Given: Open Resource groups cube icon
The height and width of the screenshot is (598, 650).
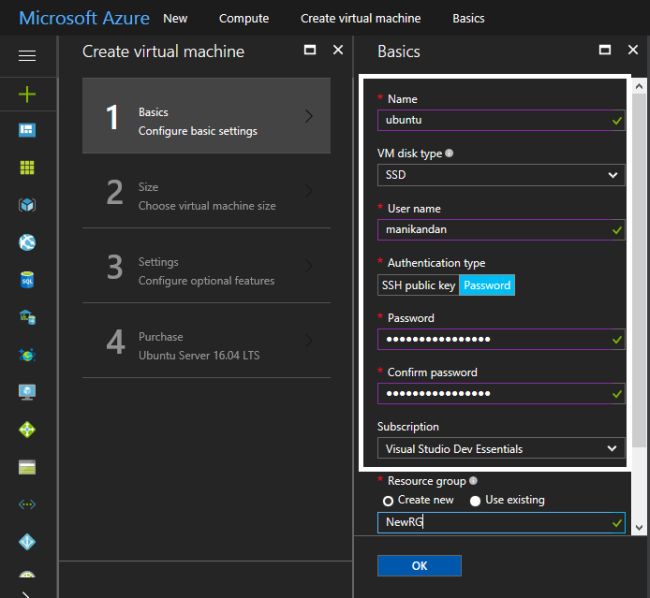Looking at the screenshot, I should click(27, 205).
